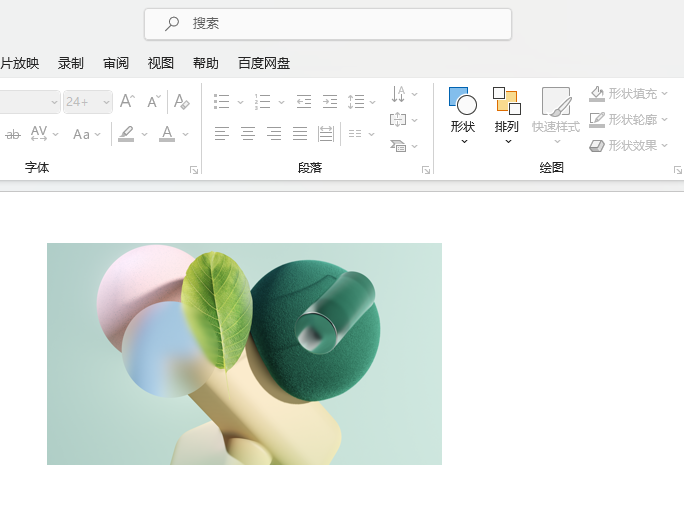Apply text highlight color
Image resolution: width=684 pixels, height=511 pixels.
(126, 134)
